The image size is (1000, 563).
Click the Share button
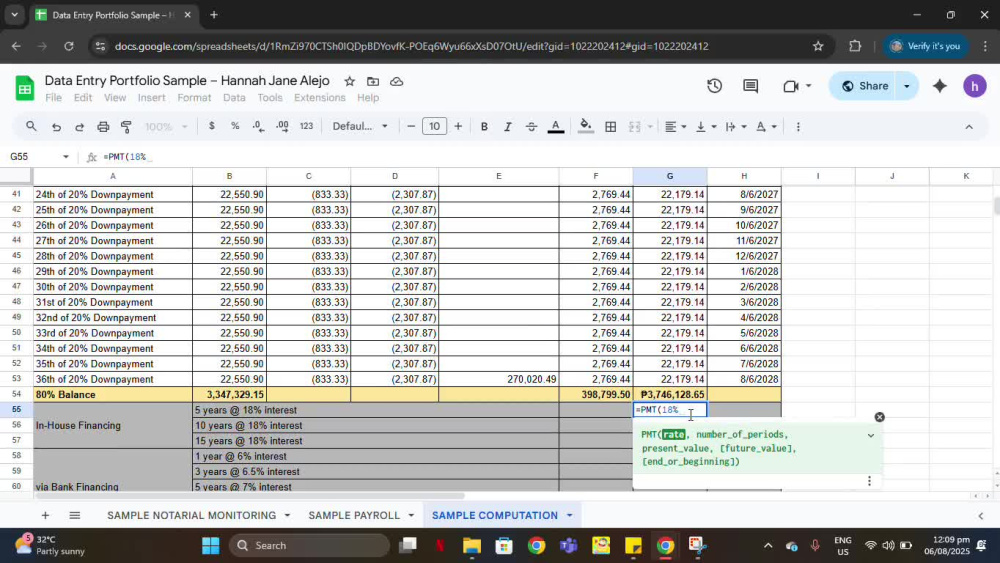(x=865, y=86)
